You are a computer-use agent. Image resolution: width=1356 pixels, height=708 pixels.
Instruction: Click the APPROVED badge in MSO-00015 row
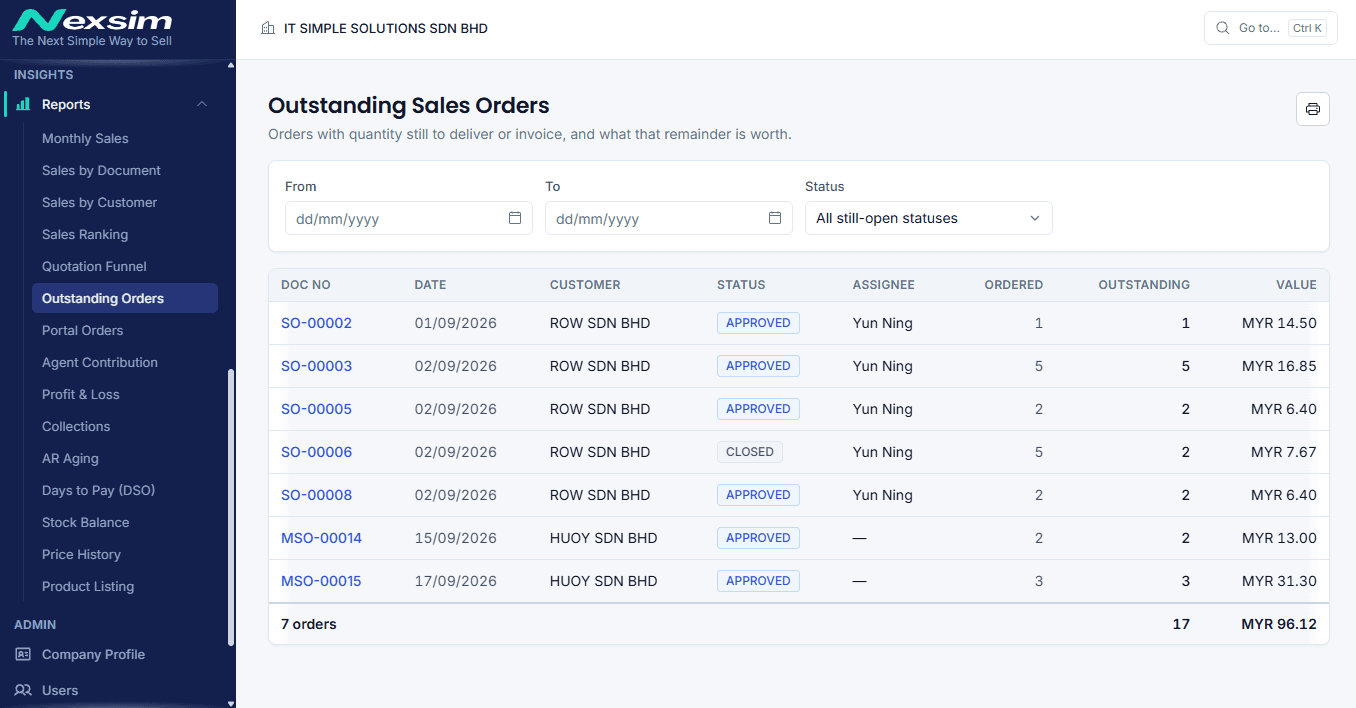(x=758, y=581)
